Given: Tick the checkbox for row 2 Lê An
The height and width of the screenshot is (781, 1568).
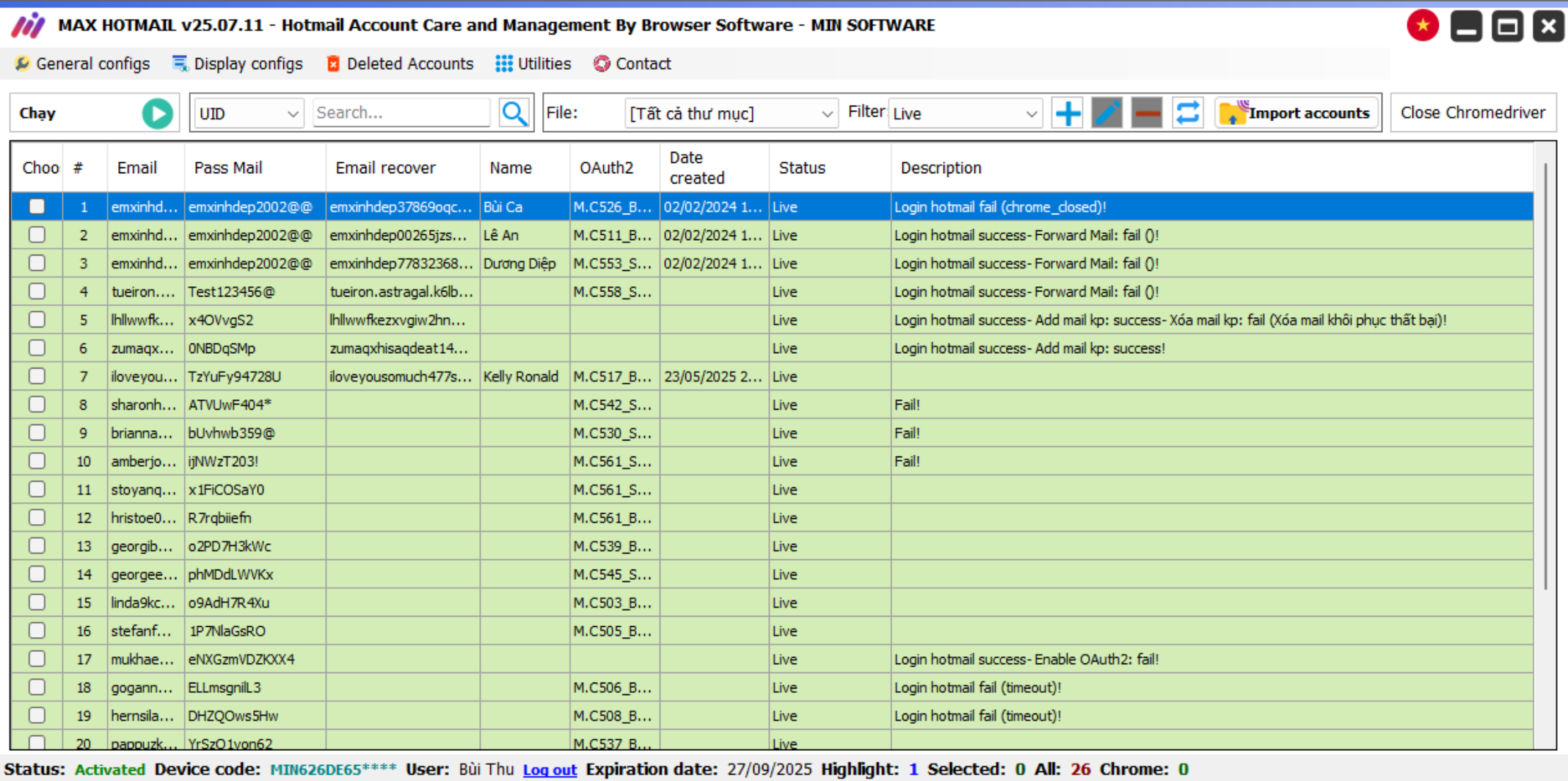Looking at the screenshot, I should coord(37,235).
